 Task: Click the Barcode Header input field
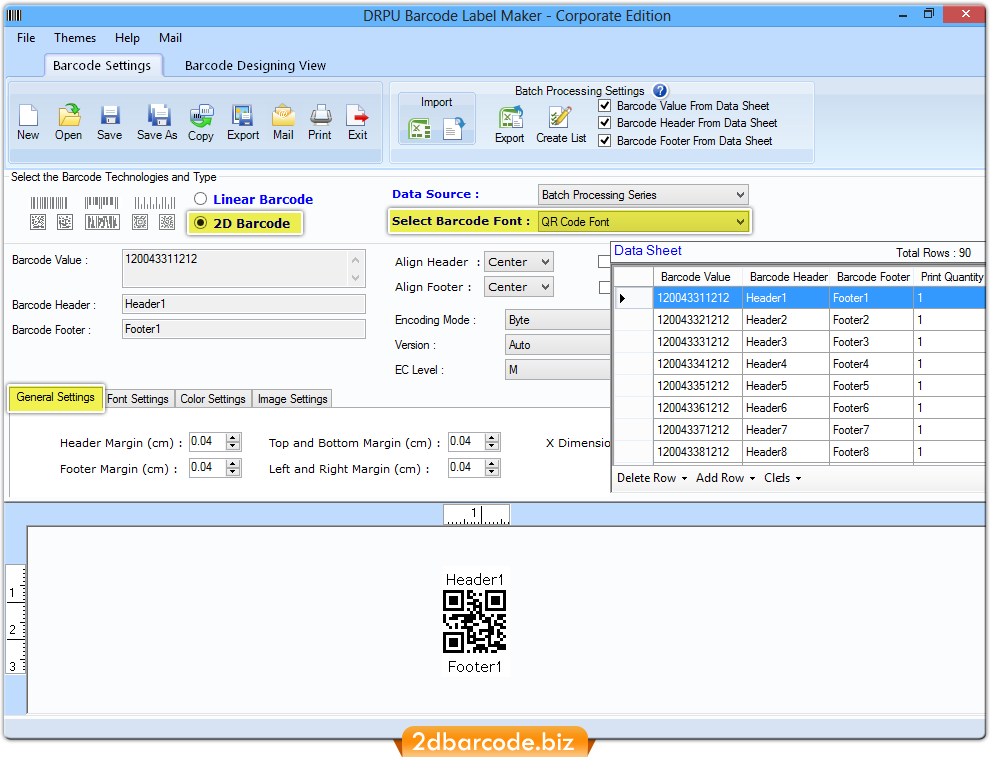click(243, 304)
